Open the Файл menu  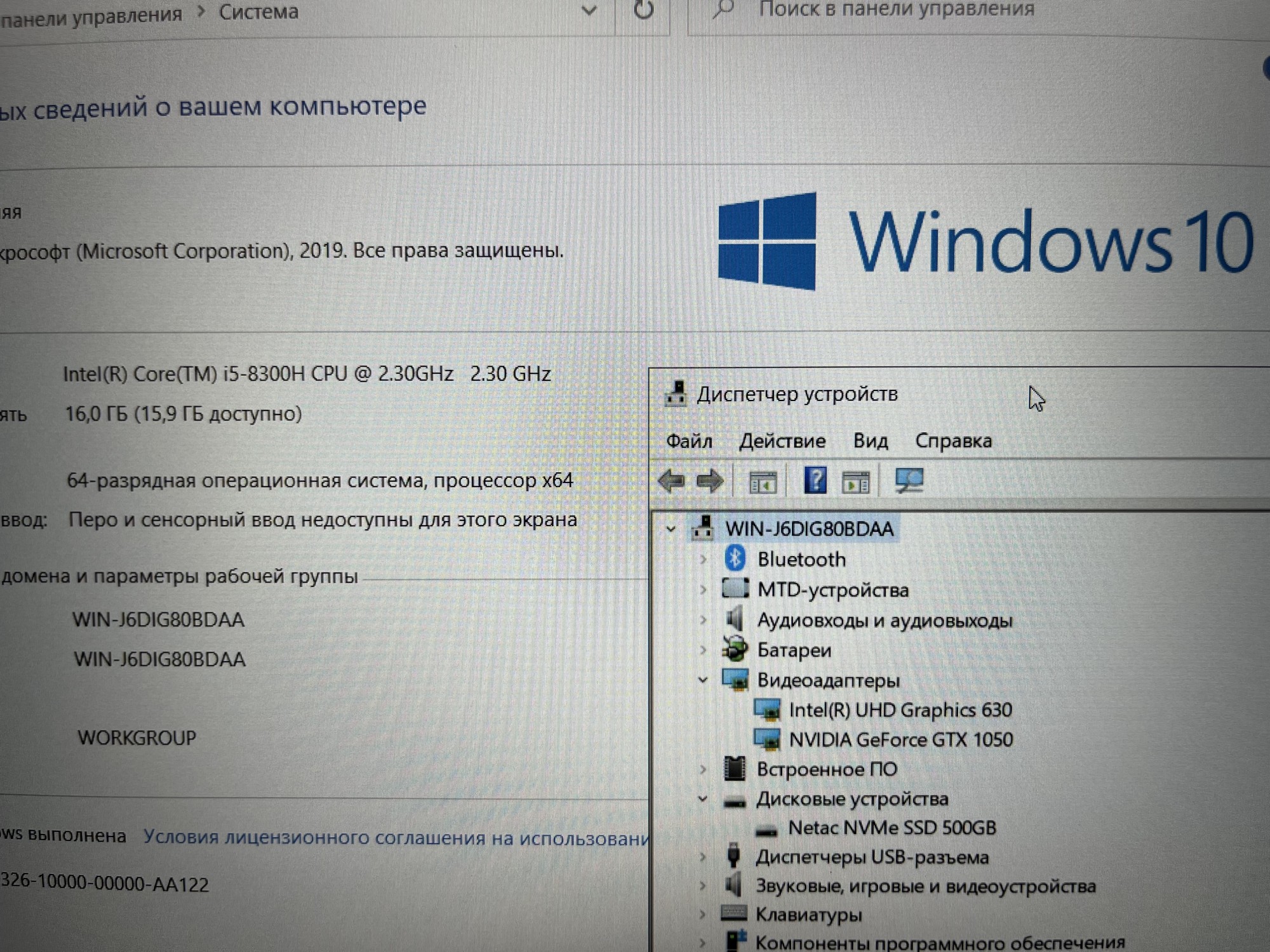pyautogui.click(x=689, y=441)
